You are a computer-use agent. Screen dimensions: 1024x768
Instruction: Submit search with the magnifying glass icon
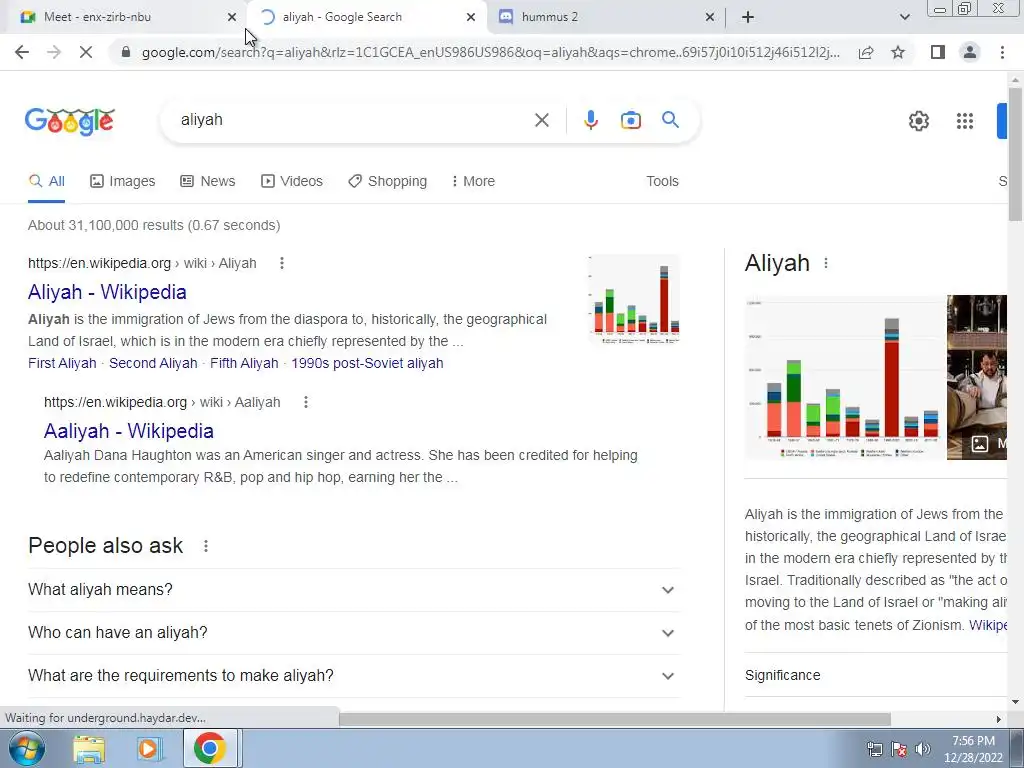(670, 120)
